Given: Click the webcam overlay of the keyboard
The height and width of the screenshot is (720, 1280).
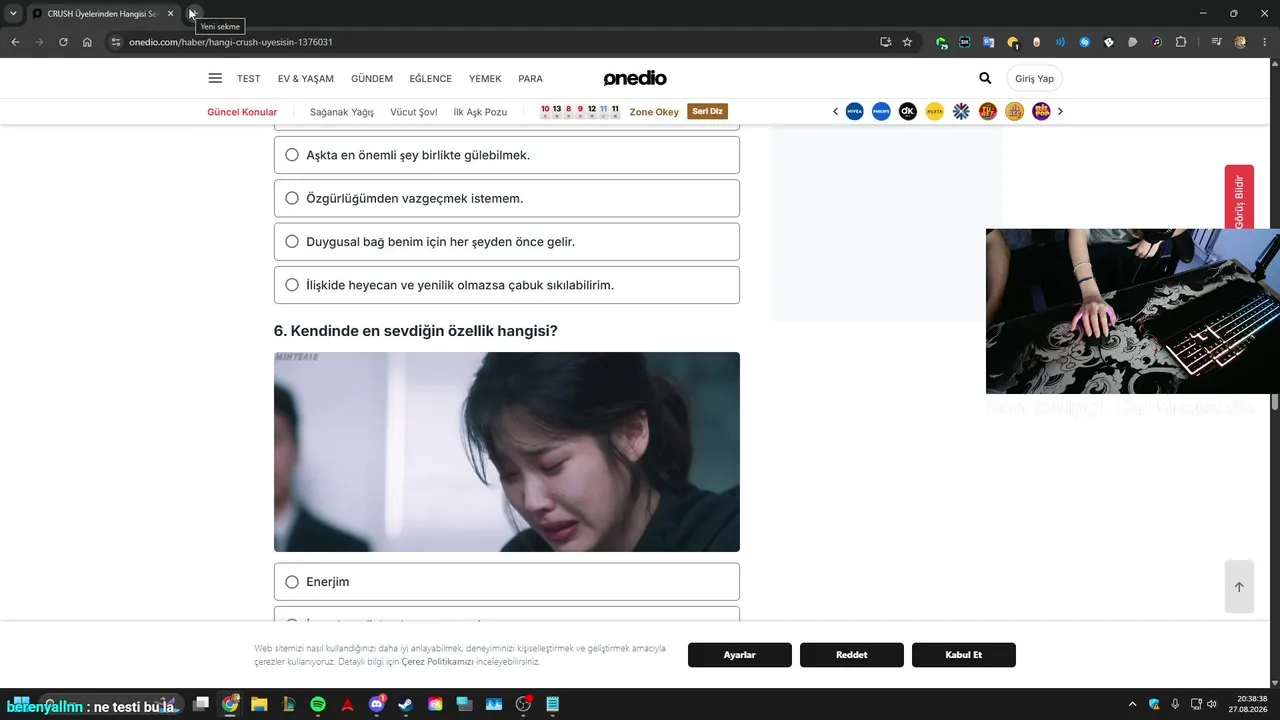Looking at the screenshot, I should point(1133,311).
